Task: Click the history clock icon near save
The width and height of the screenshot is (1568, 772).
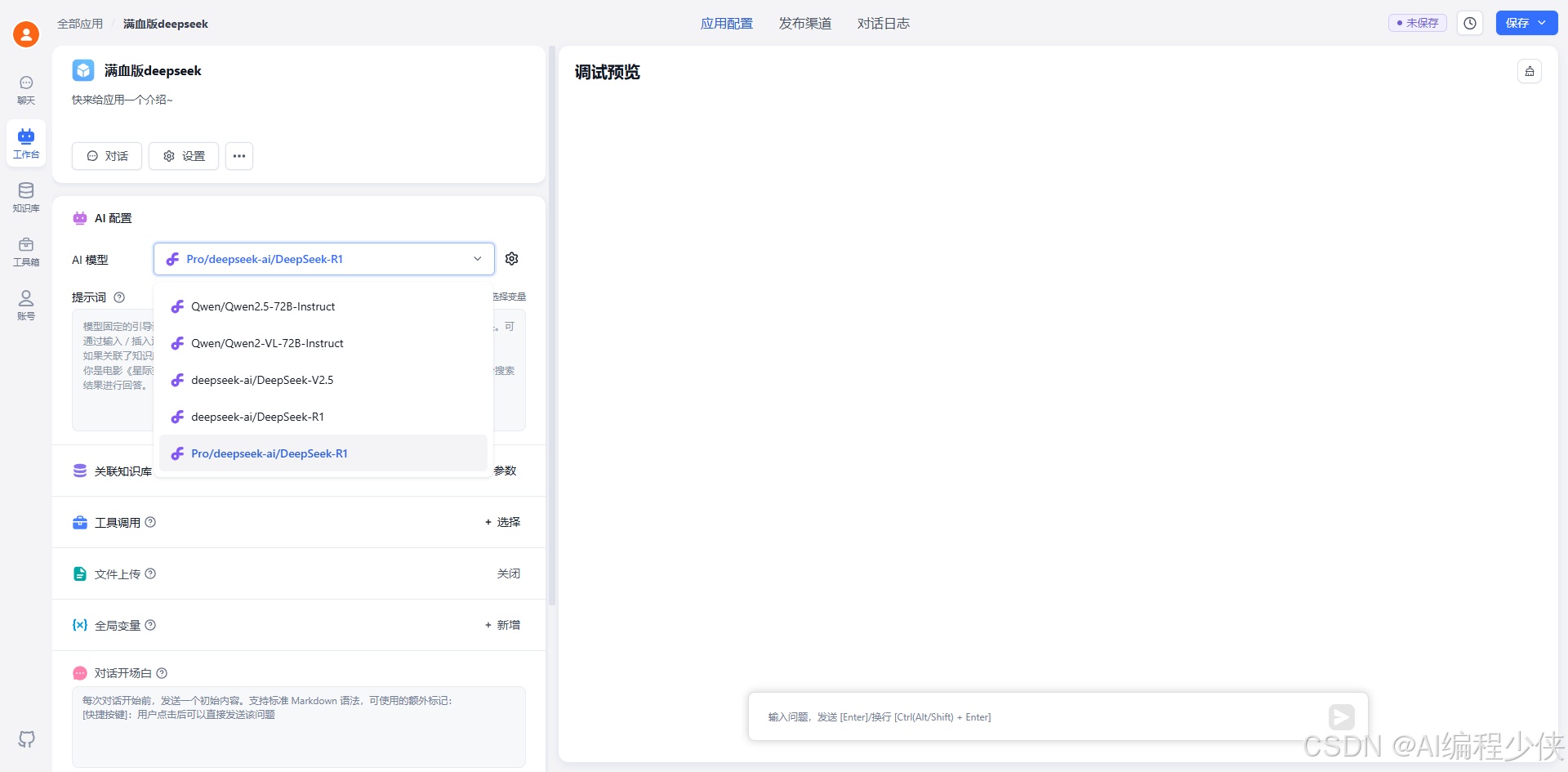Action: 1470,24
